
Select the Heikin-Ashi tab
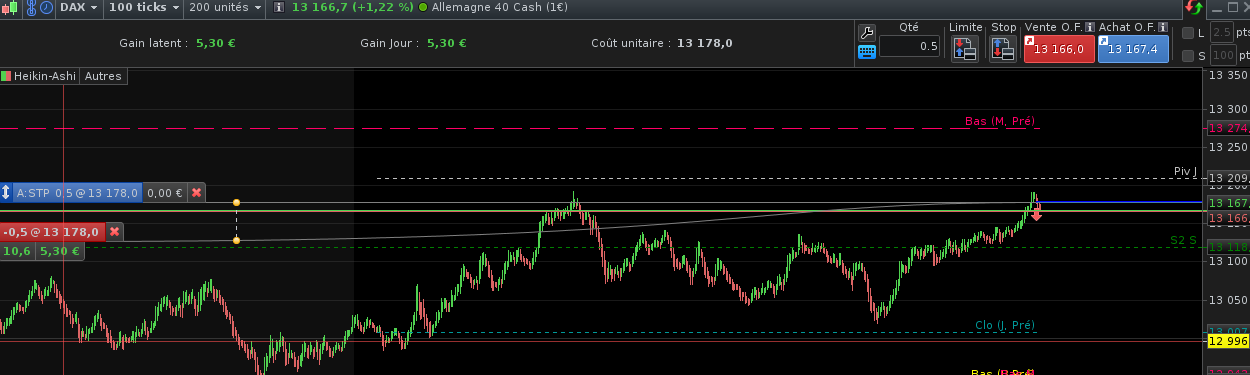pos(40,75)
